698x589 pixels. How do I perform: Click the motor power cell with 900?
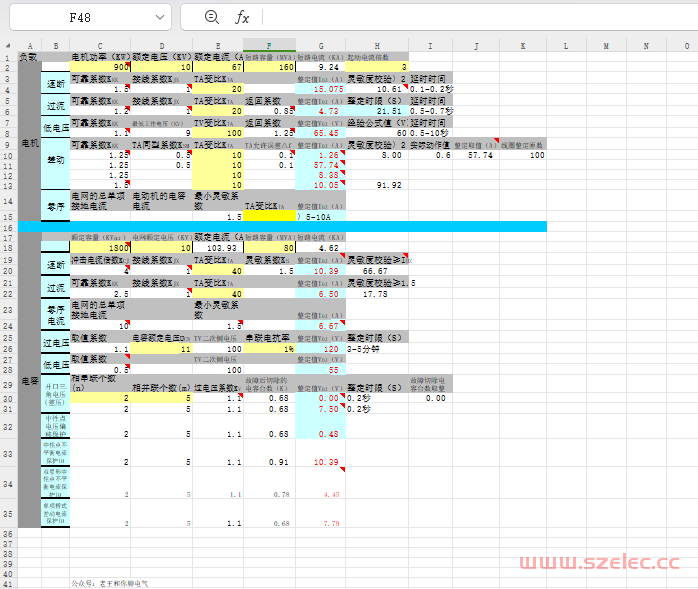coord(100,67)
